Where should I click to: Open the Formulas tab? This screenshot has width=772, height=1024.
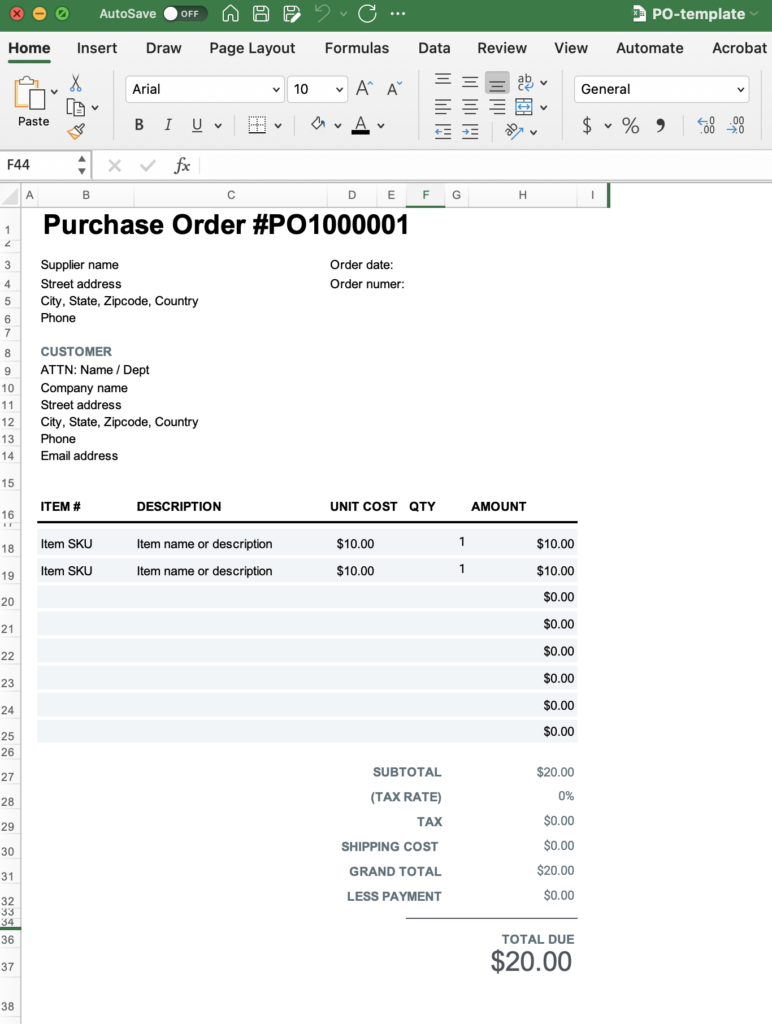coord(357,48)
